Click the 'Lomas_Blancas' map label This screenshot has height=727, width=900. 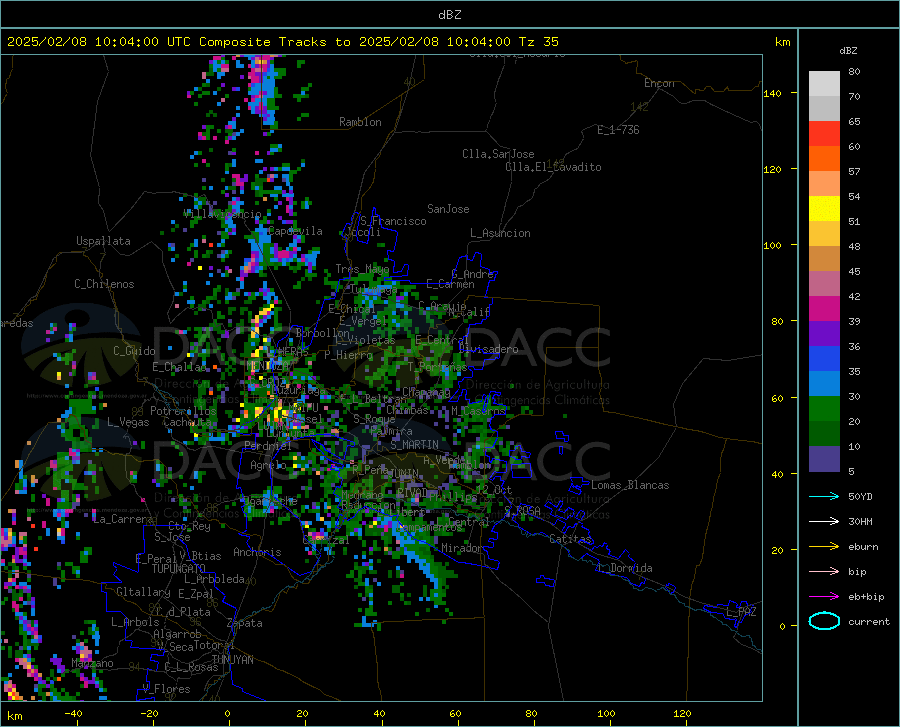point(630,485)
